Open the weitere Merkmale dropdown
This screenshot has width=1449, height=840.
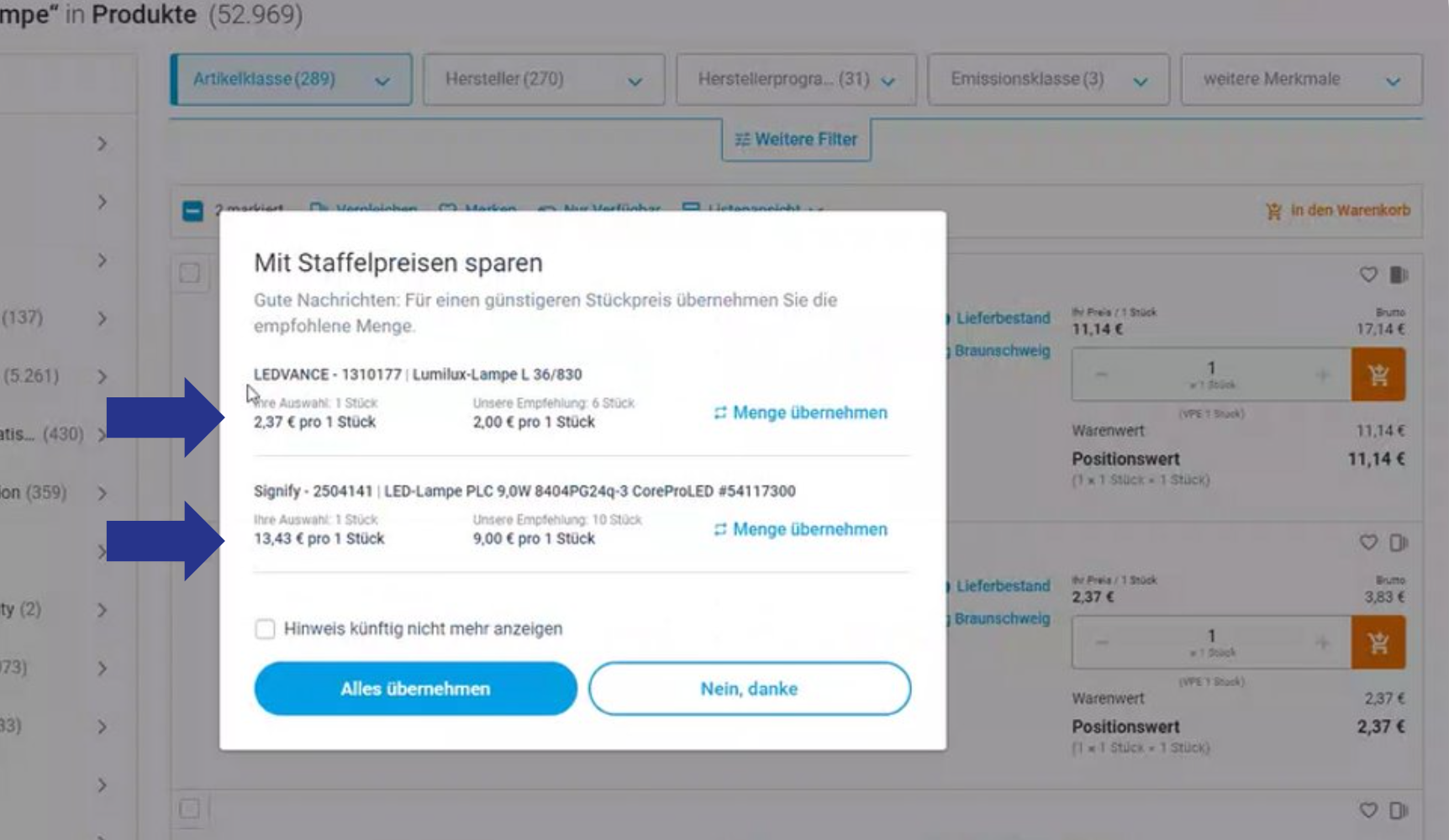(1301, 79)
